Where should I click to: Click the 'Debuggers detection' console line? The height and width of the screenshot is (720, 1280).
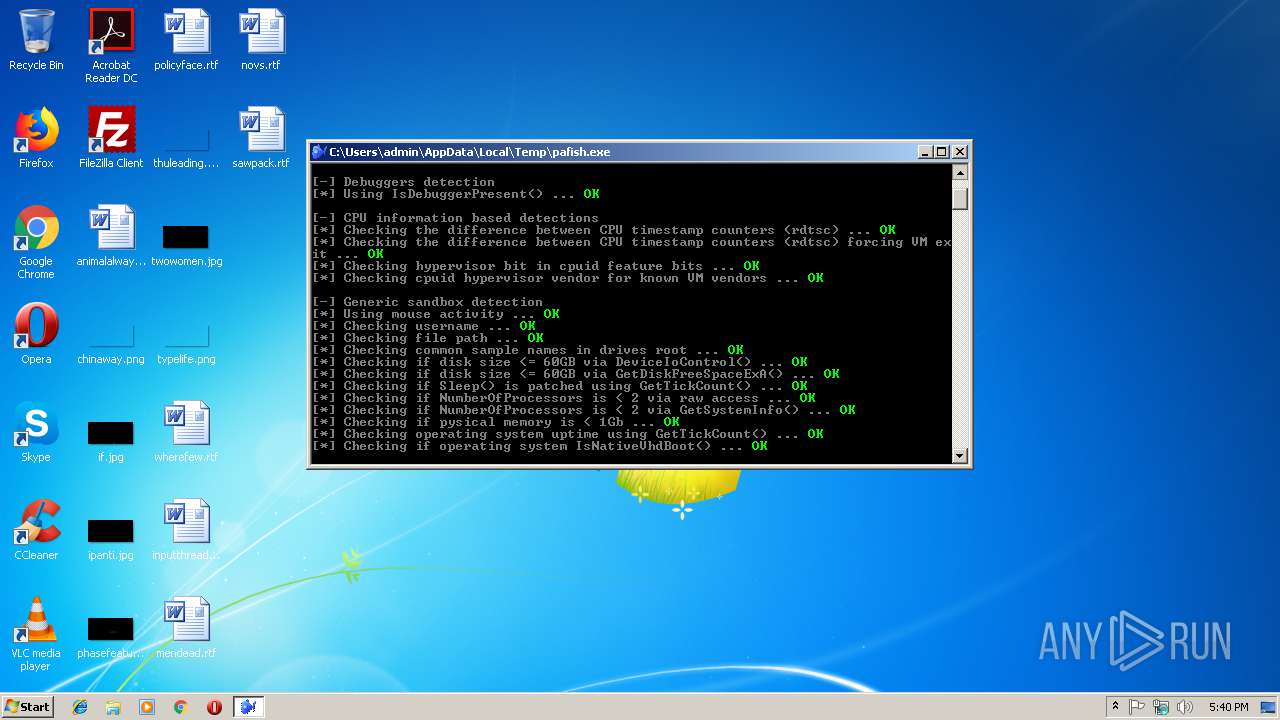coord(404,182)
